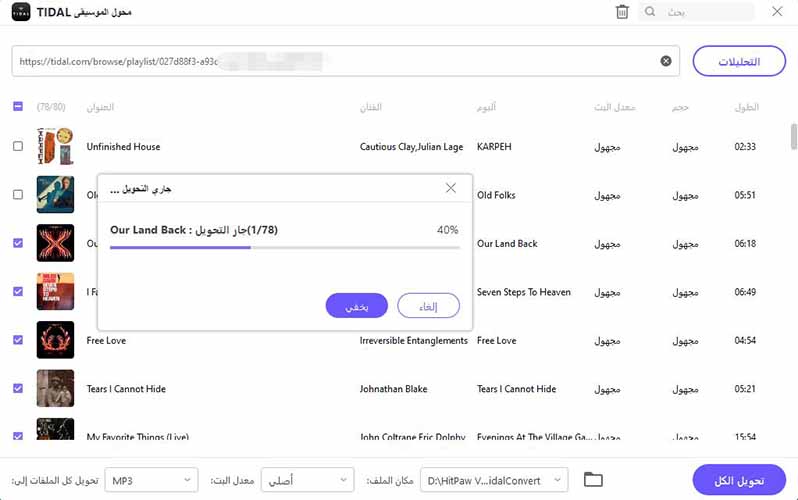
Task: Click the Seven Steps To Heaven album name
Action: click(524, 292)
